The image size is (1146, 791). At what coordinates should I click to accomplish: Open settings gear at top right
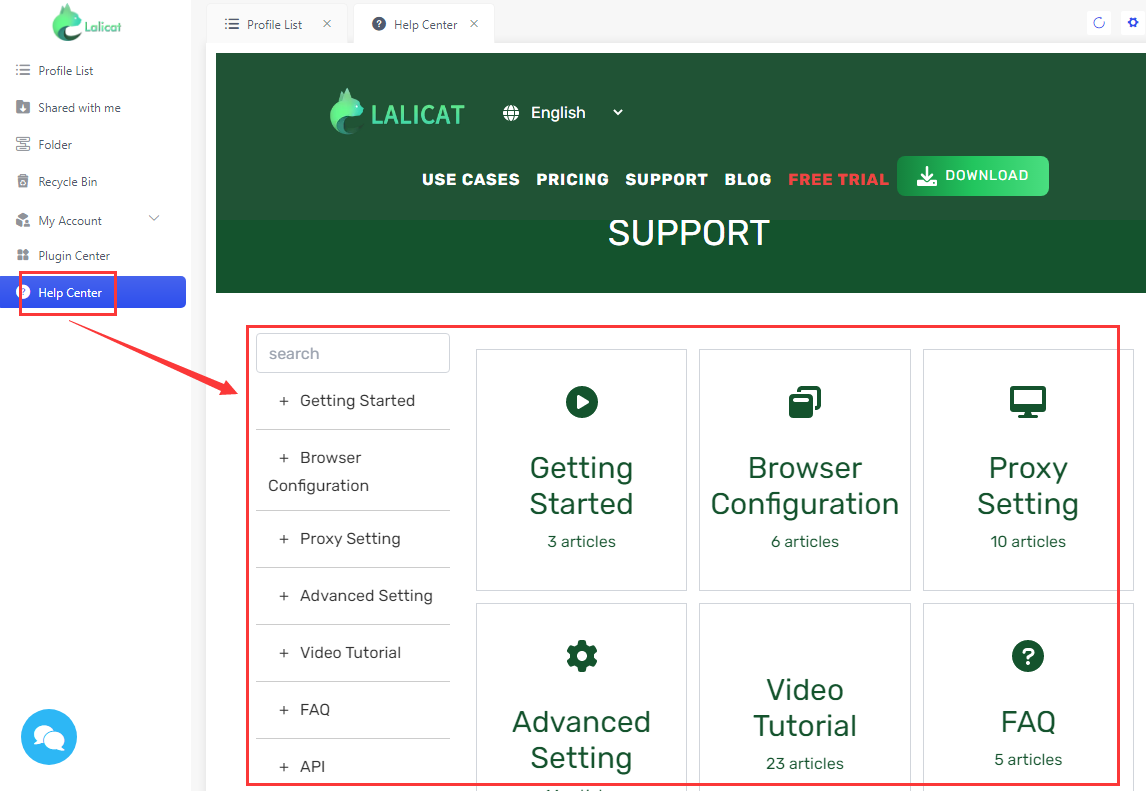(x=1133, y=23)
